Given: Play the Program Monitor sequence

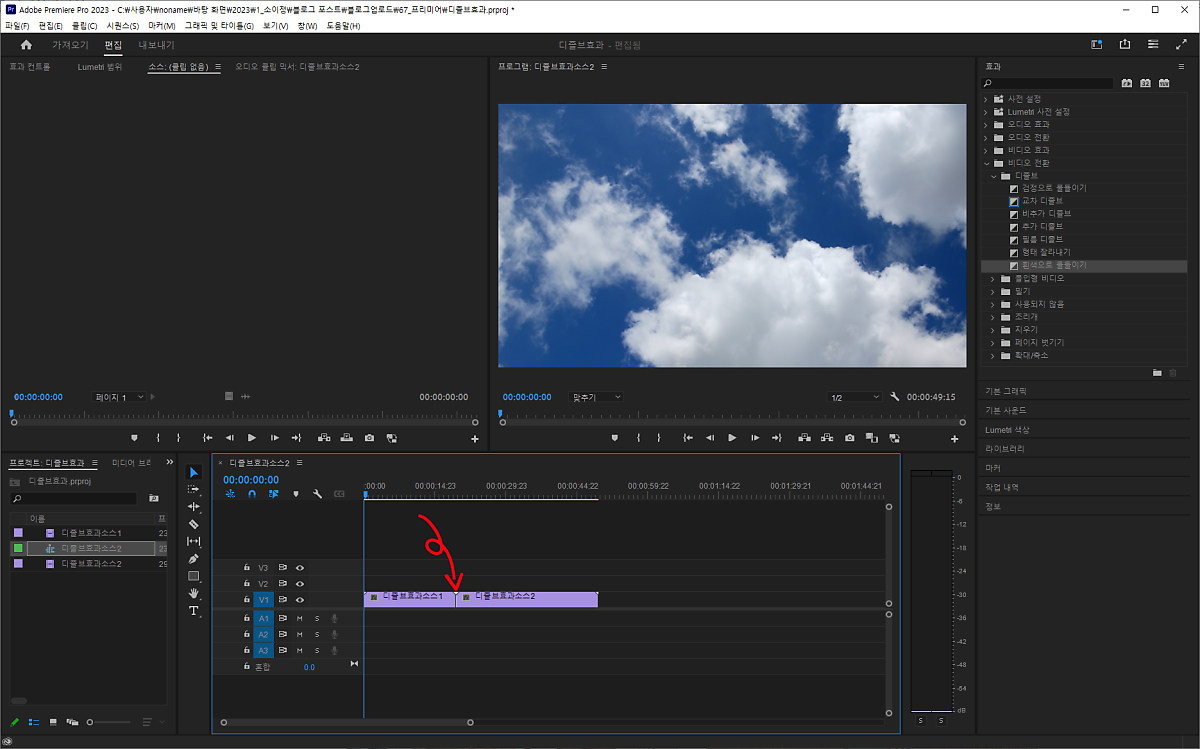Looking at the screenshot, I should click(x=732, y=438).
